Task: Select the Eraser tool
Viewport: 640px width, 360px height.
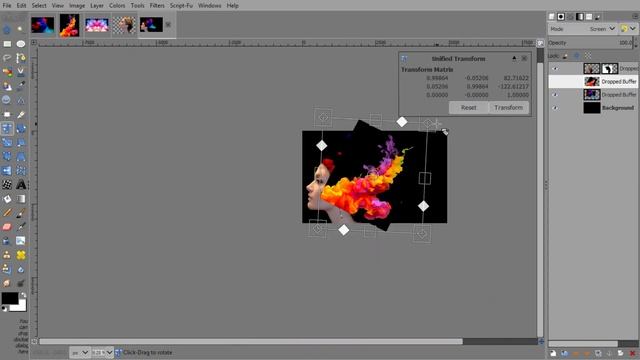Action: 7,227
